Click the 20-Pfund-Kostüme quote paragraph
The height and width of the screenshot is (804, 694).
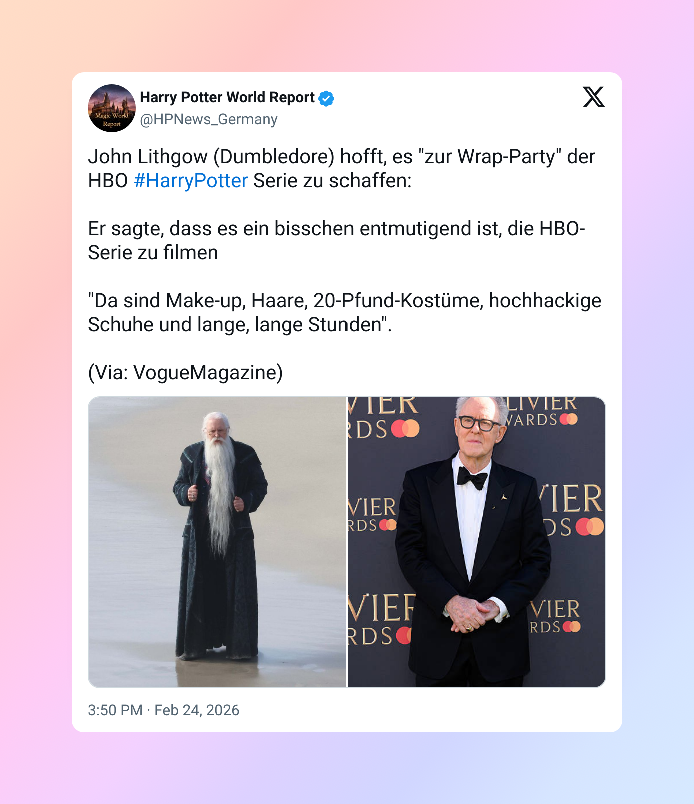(345, 312)
